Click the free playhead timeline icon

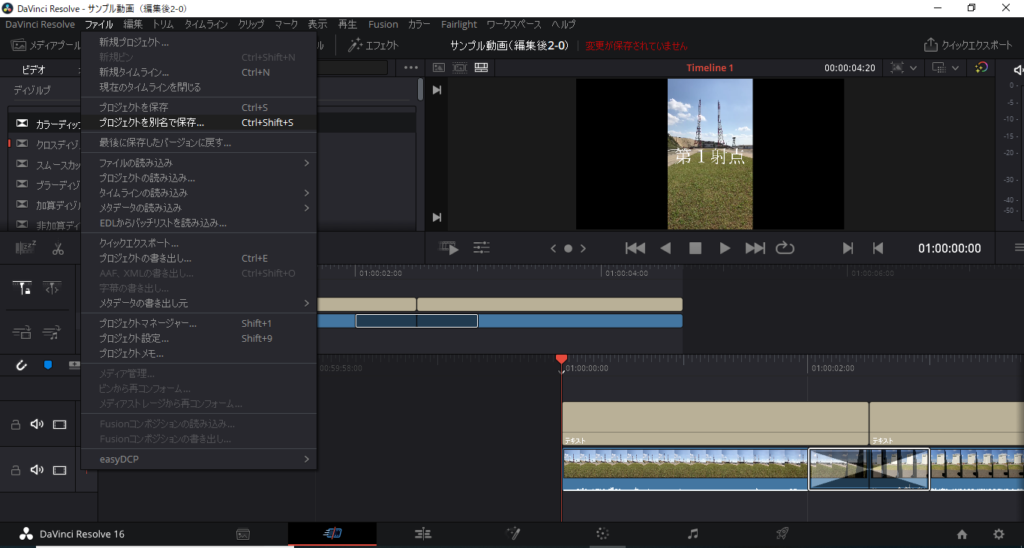[x=52, y=287]
